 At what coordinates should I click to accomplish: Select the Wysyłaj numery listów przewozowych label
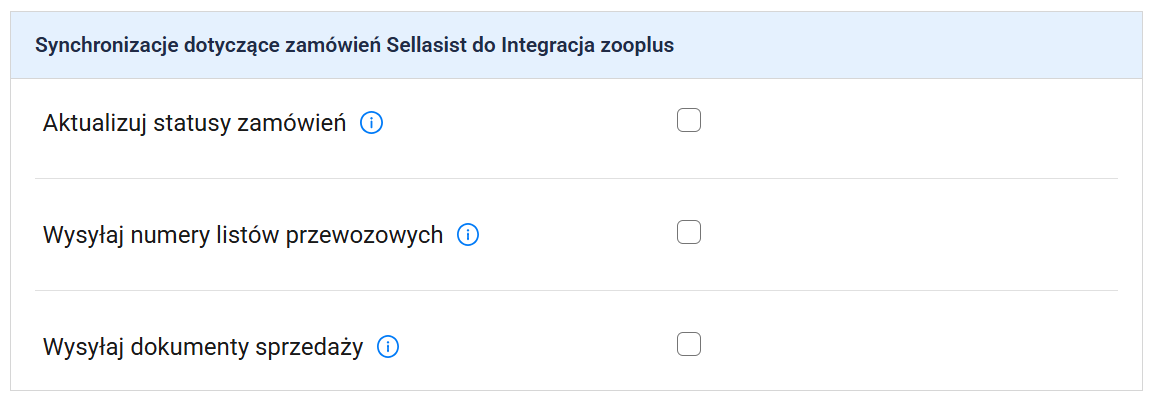(243, 235)
